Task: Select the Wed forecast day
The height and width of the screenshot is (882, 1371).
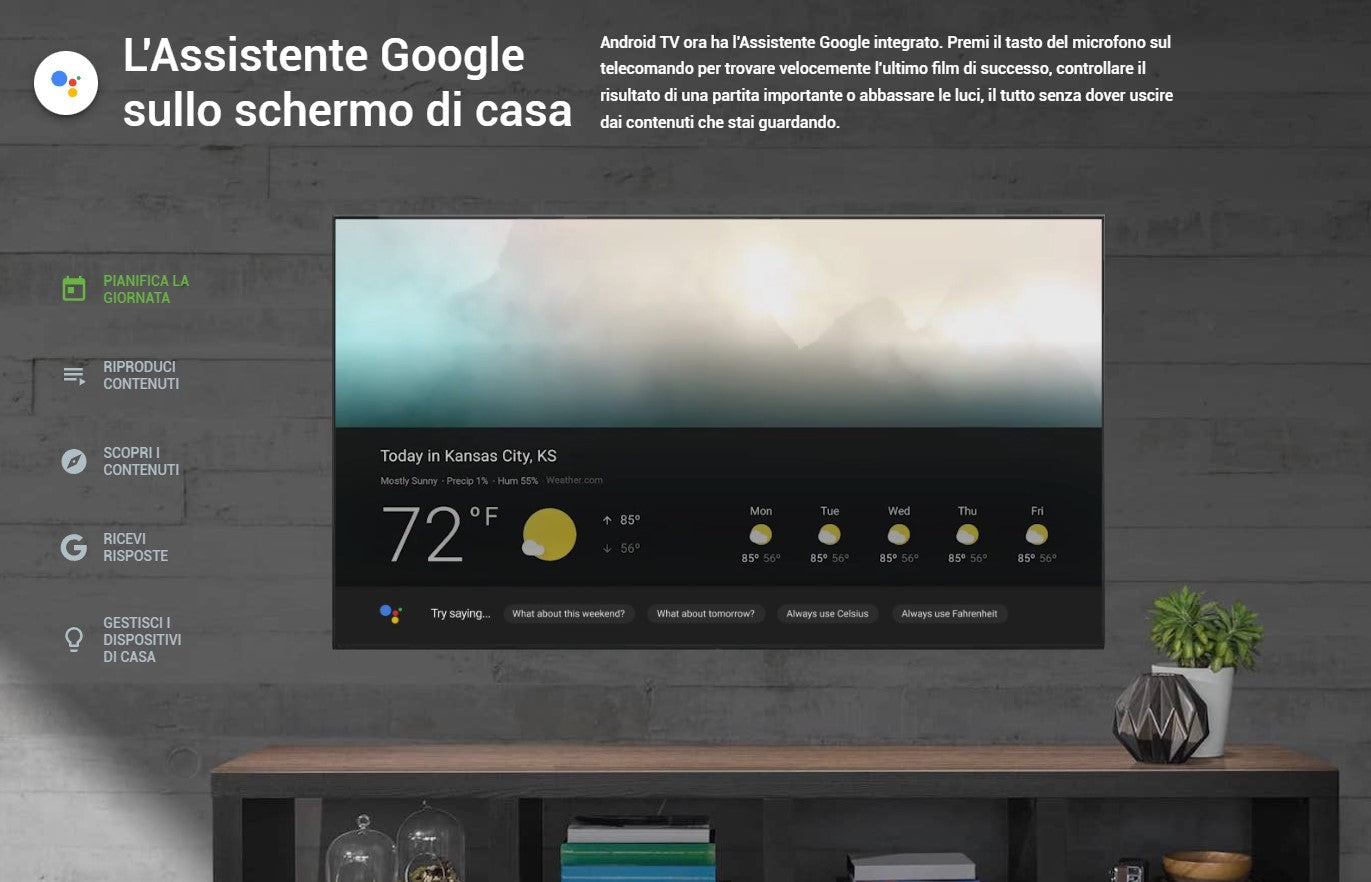Action: [x=899, y=511]
